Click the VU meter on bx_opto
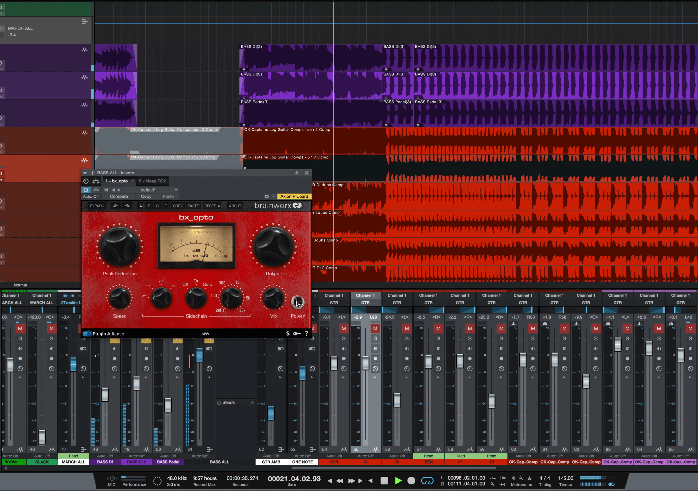 pos(196,245)
